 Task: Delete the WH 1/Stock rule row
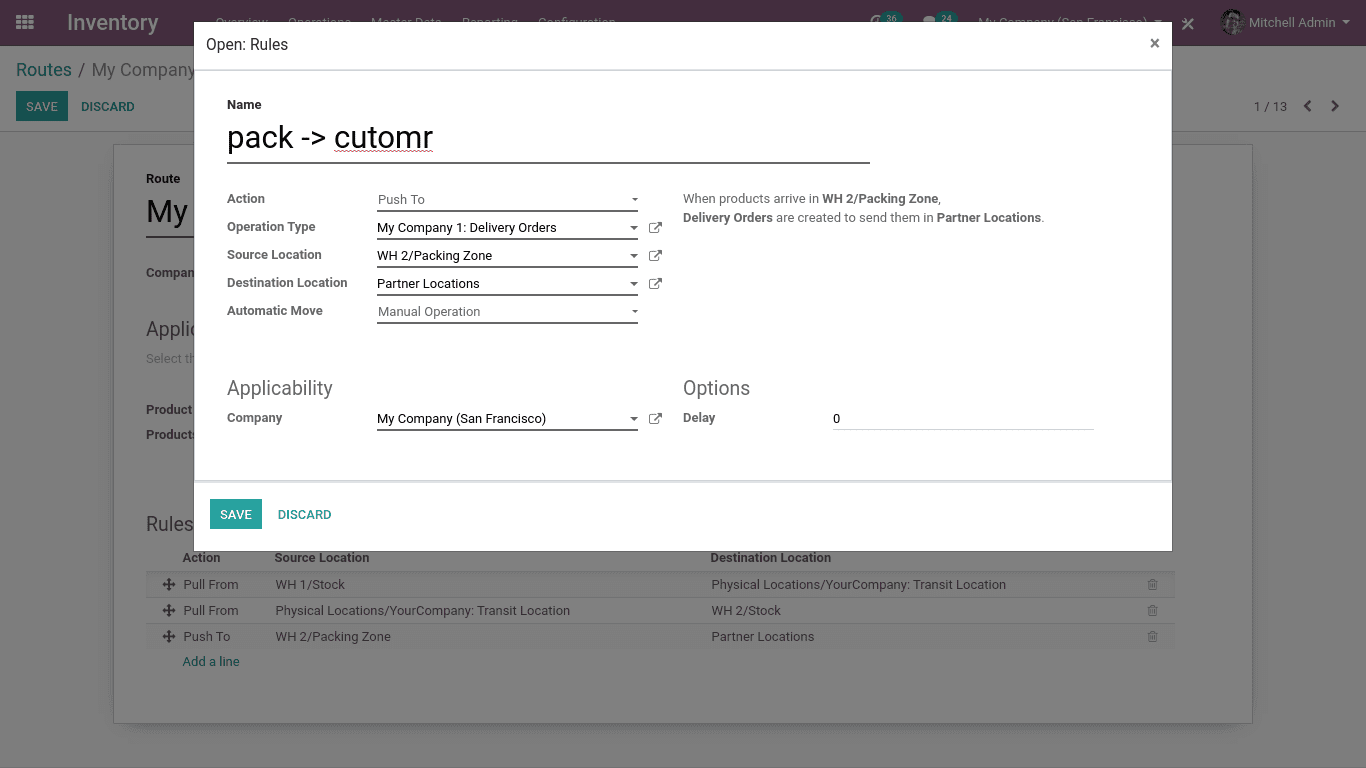tap(1152, 584)
